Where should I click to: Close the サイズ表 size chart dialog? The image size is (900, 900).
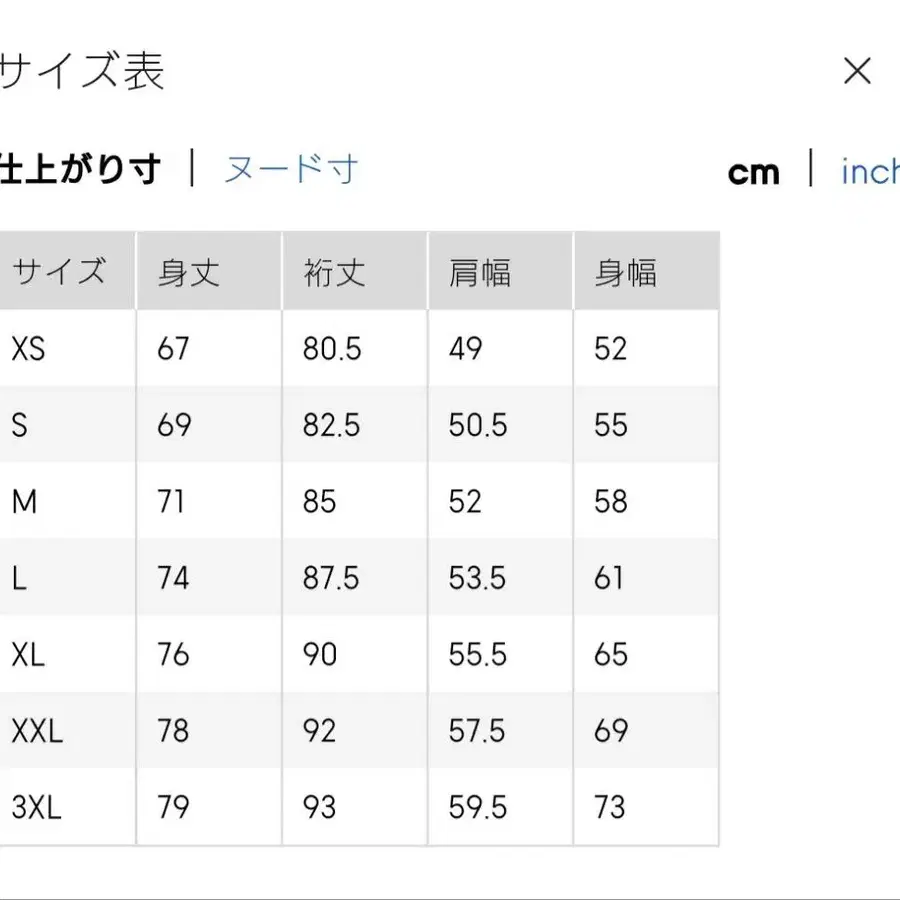pos(858,71)
